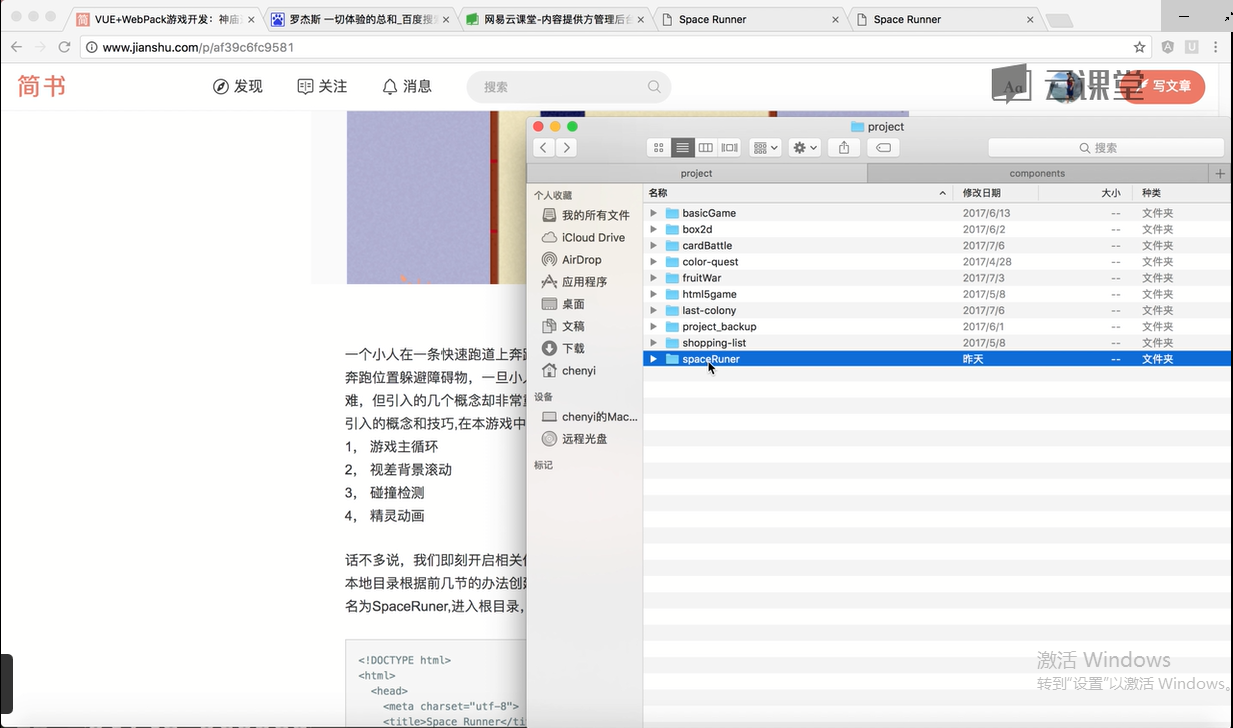Open 我的所有文件 in Finder sidebar

coord(586,215)
